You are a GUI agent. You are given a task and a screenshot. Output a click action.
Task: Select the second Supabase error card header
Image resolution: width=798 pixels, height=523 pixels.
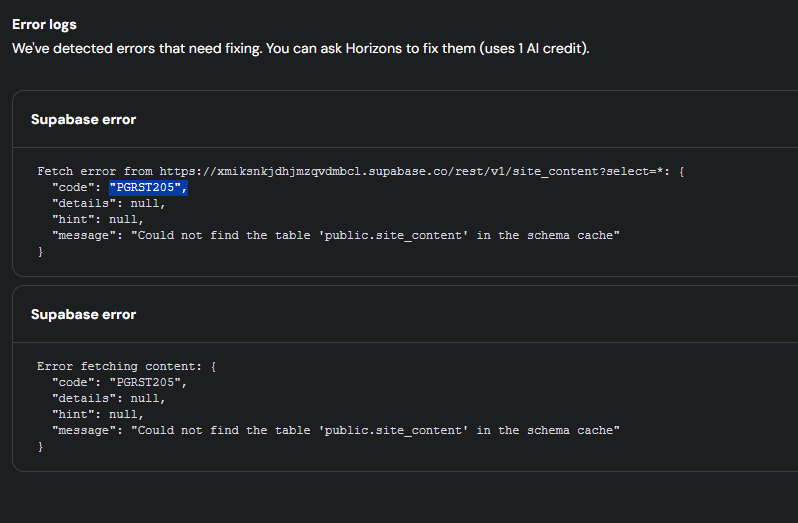(x=83, y=314)
